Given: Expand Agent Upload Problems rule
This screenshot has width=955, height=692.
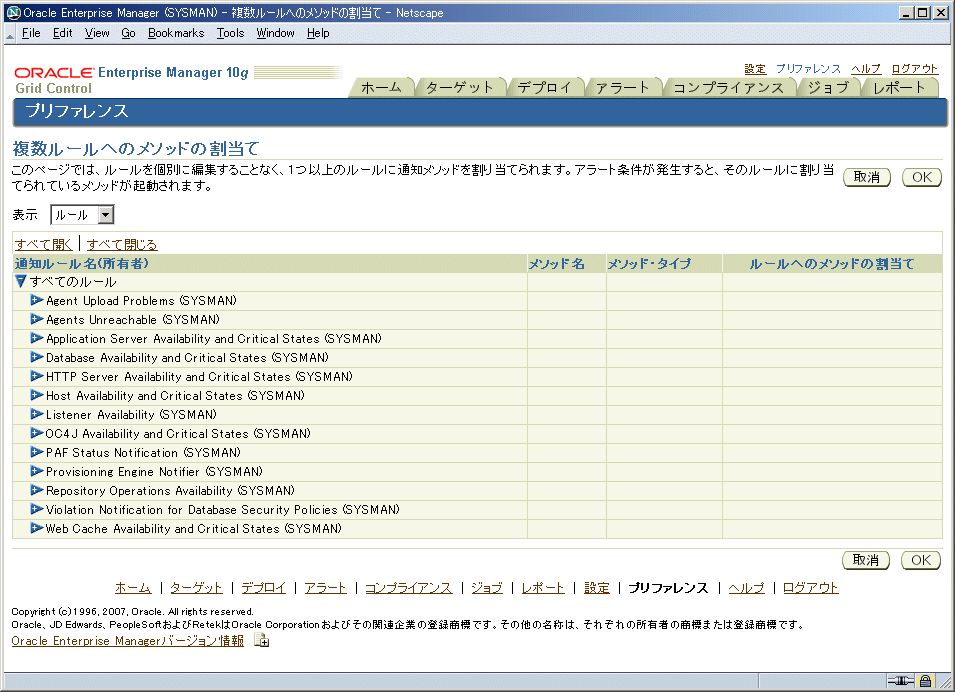Looking at the screenshot, I should click(x=37, y=300).
